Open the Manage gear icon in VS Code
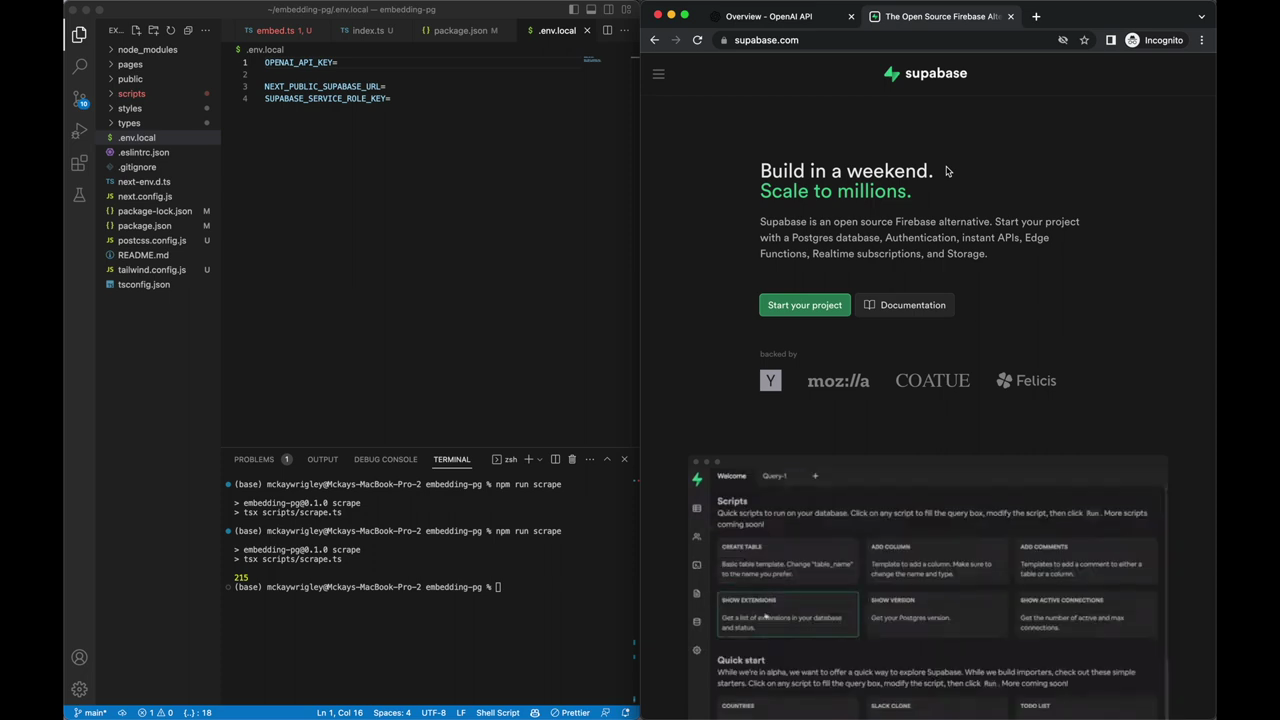 pyautogui.click(x=79, y=689)
